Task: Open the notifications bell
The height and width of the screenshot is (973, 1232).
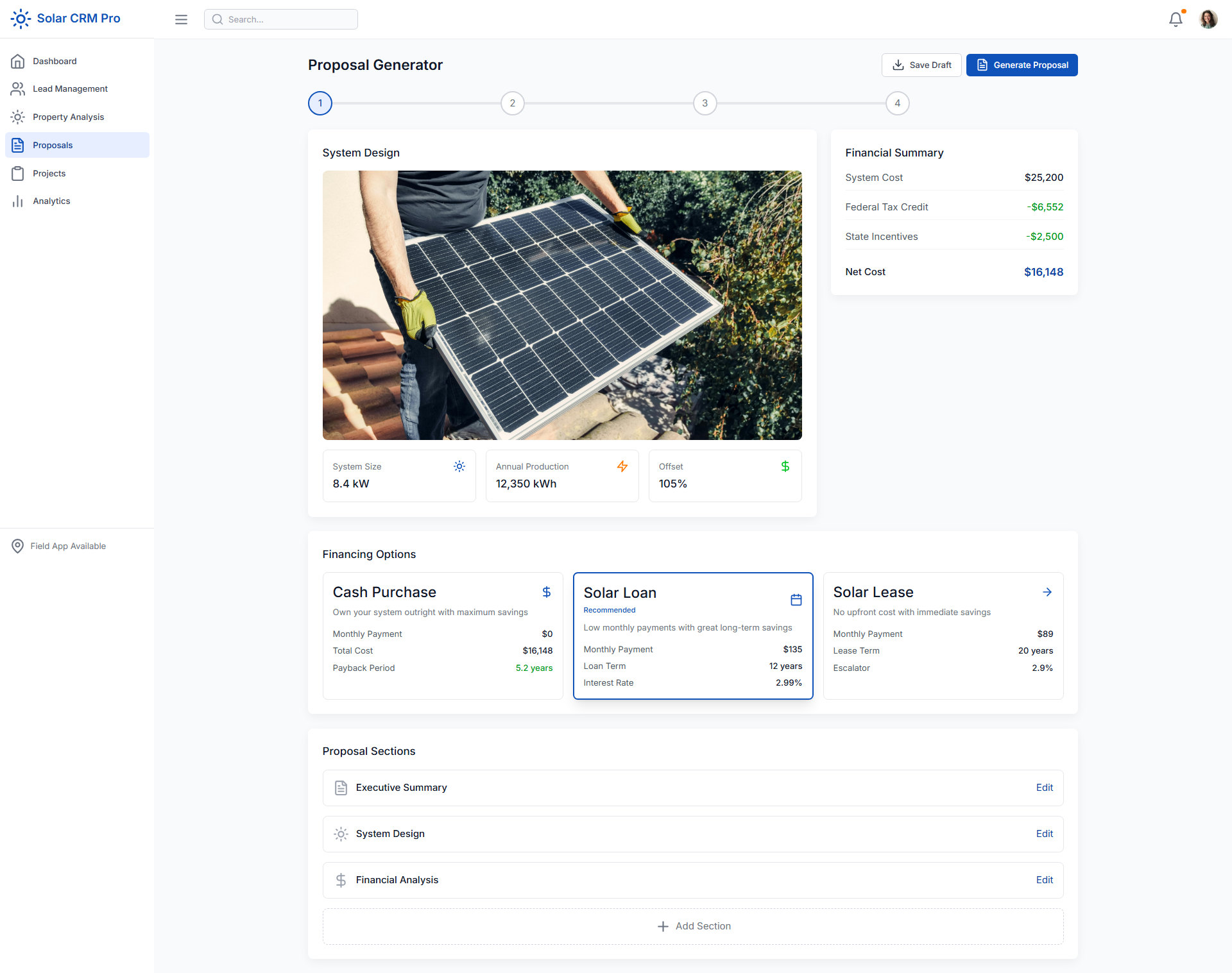Action: 1176,19
